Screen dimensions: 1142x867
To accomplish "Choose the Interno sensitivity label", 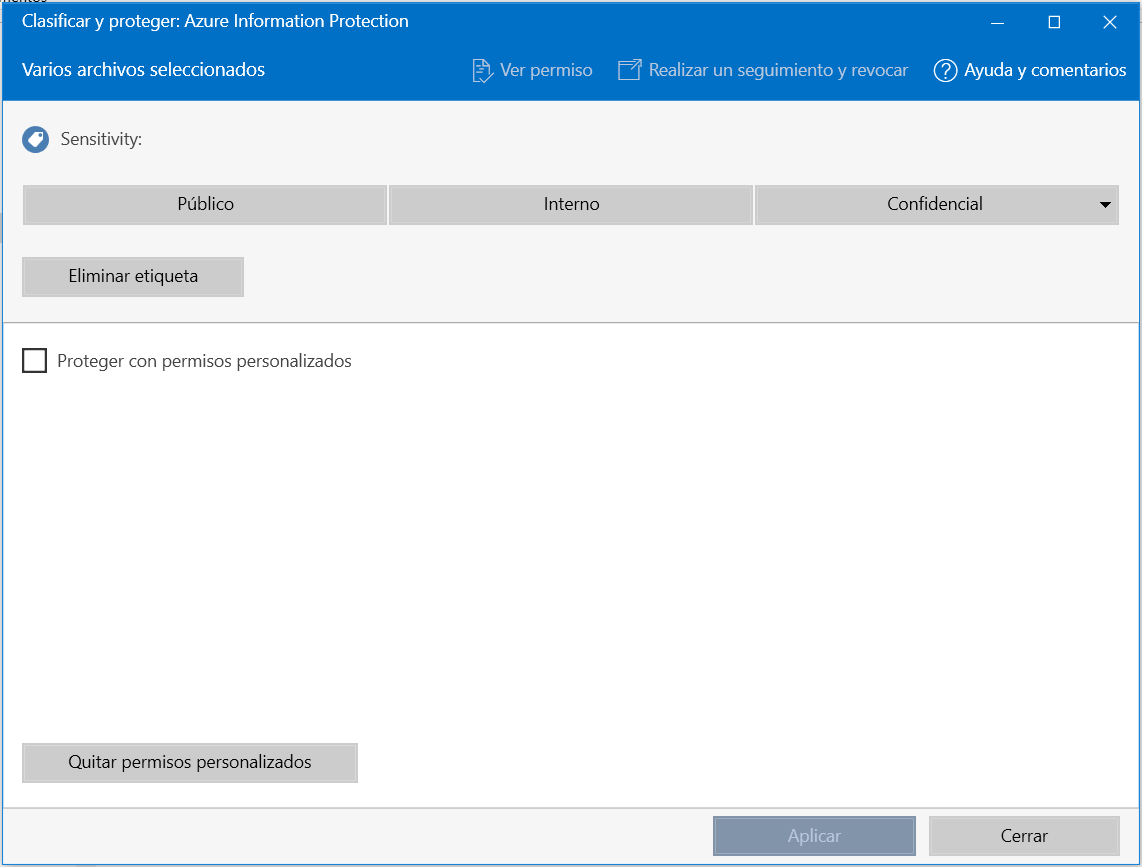I will 571,205.
